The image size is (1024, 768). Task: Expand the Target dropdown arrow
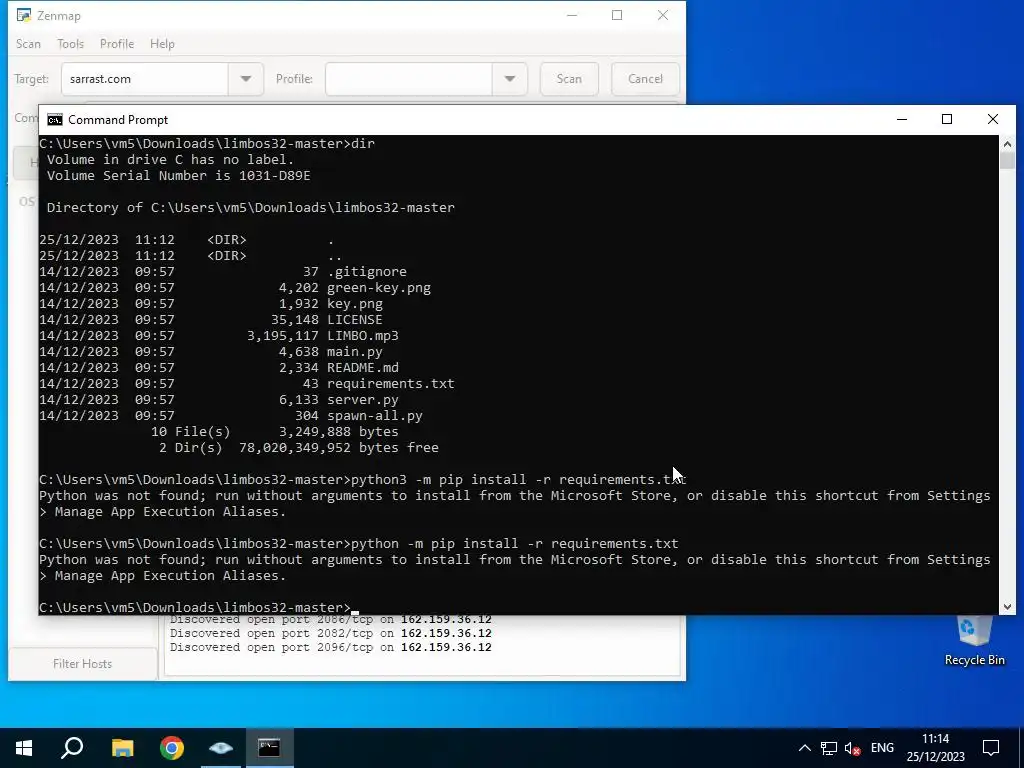coord(246,79)
